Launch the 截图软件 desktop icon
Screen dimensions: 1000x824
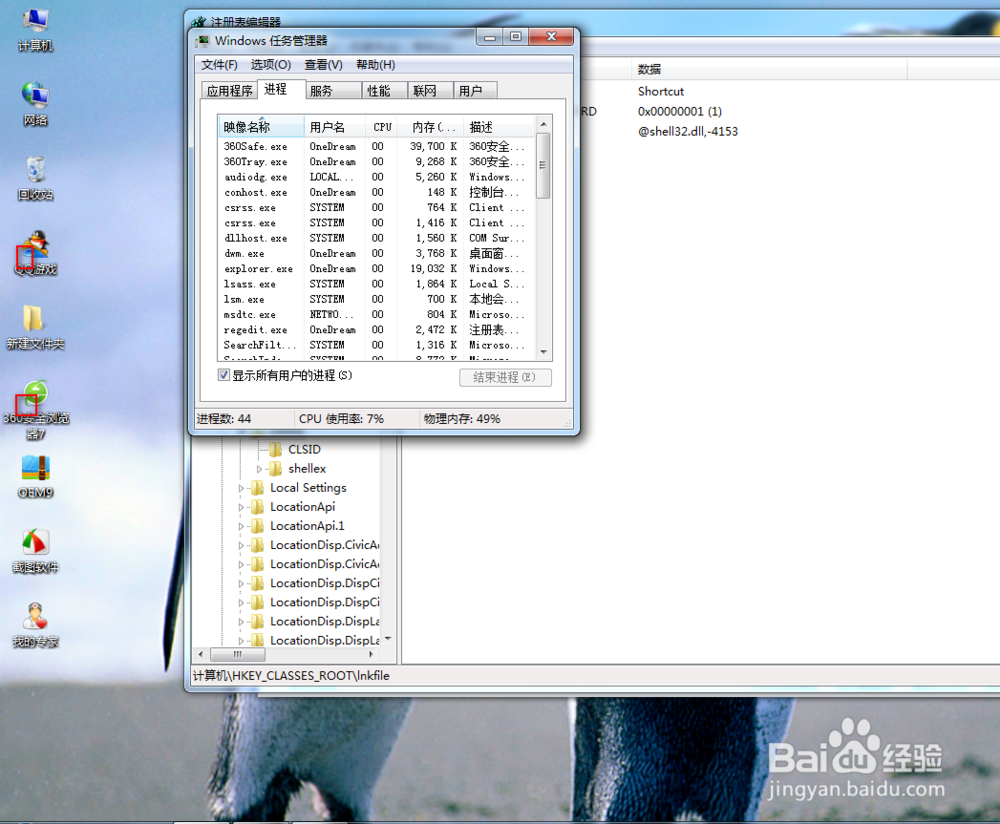coord(35,552)
